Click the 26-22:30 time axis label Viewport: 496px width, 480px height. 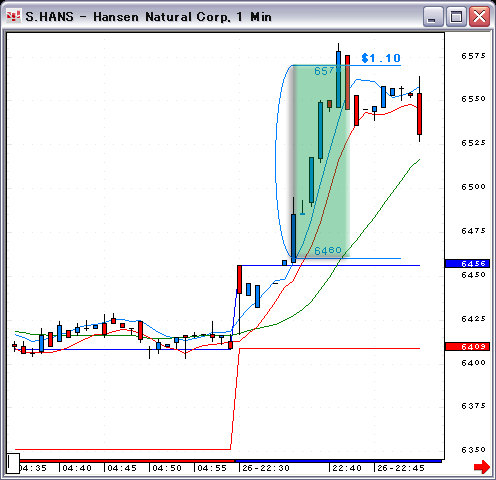coord(266,468)
